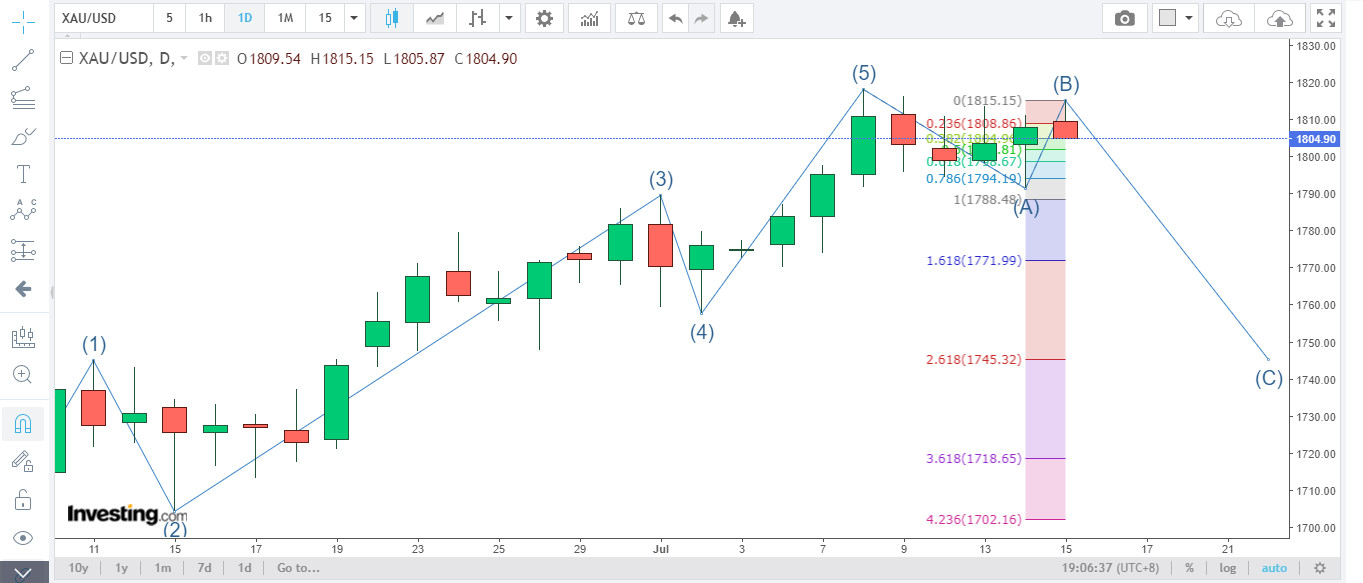Image resolution: width=1363 pixels, height=583 pixels.
Task: Select the brush drawing tool
Action: click(23, 137)
